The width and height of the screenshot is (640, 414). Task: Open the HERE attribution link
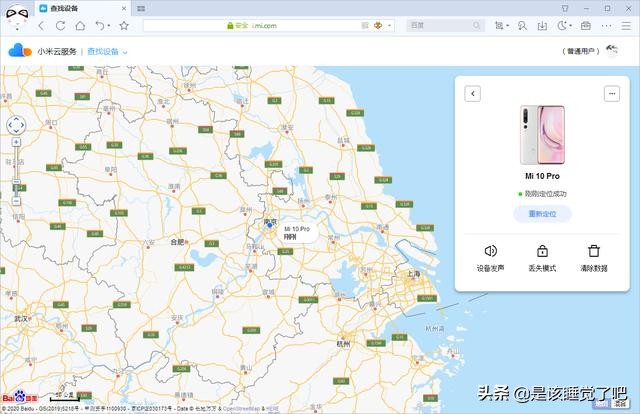pos(273,408)
